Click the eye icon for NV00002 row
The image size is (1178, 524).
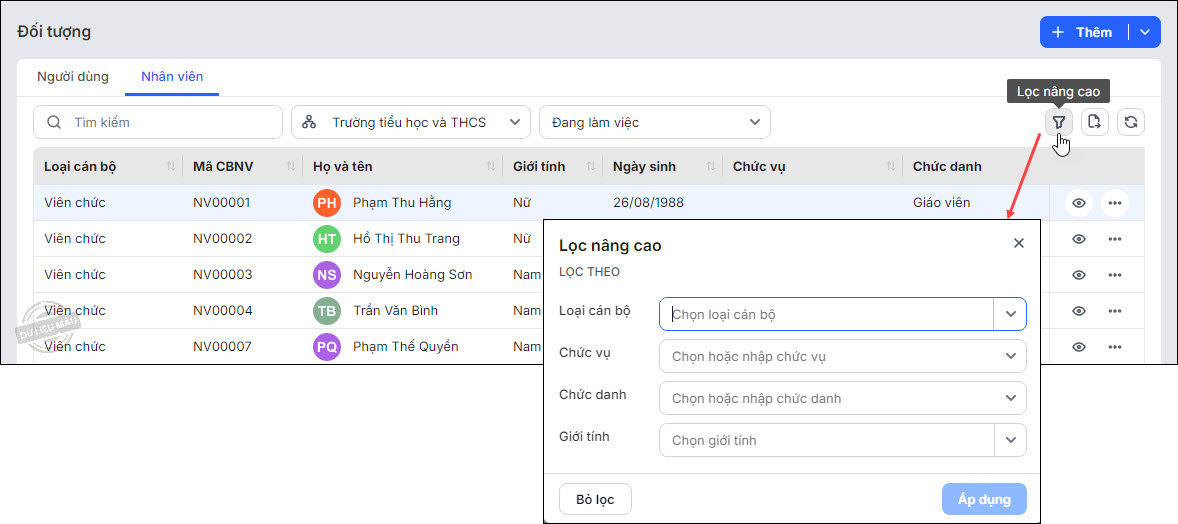1079,239
